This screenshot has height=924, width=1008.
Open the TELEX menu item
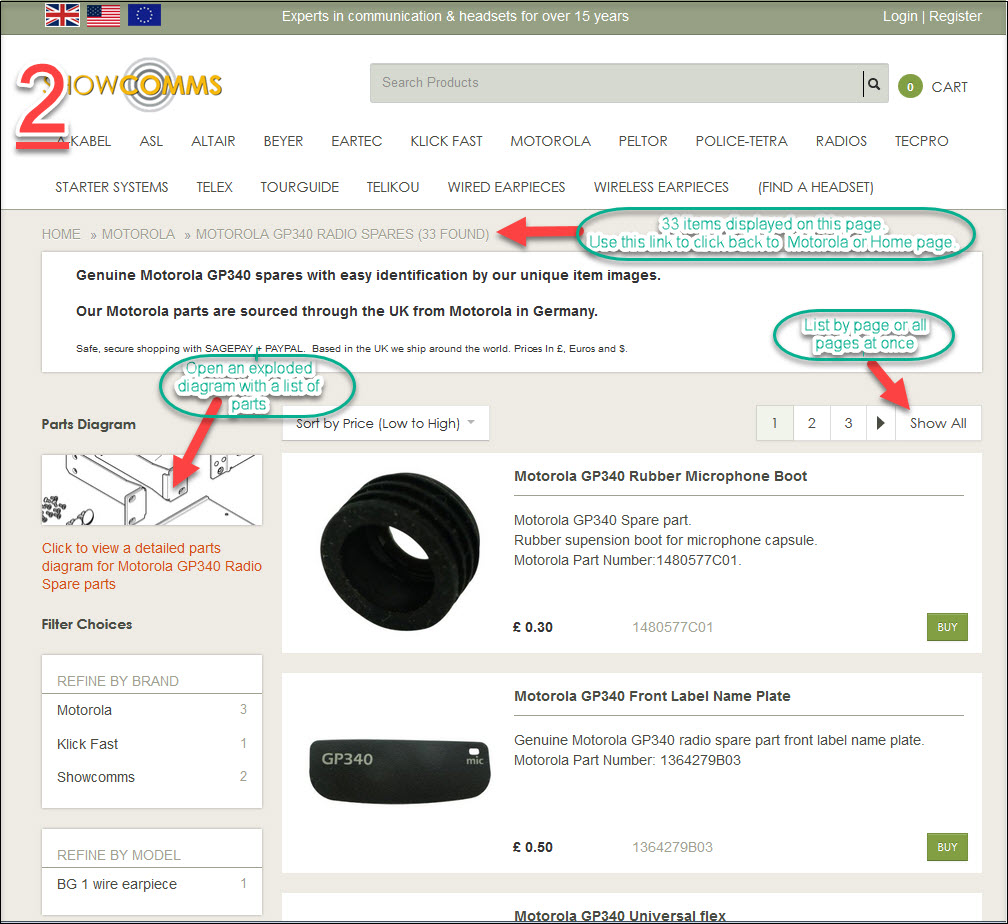click(214, 187)
